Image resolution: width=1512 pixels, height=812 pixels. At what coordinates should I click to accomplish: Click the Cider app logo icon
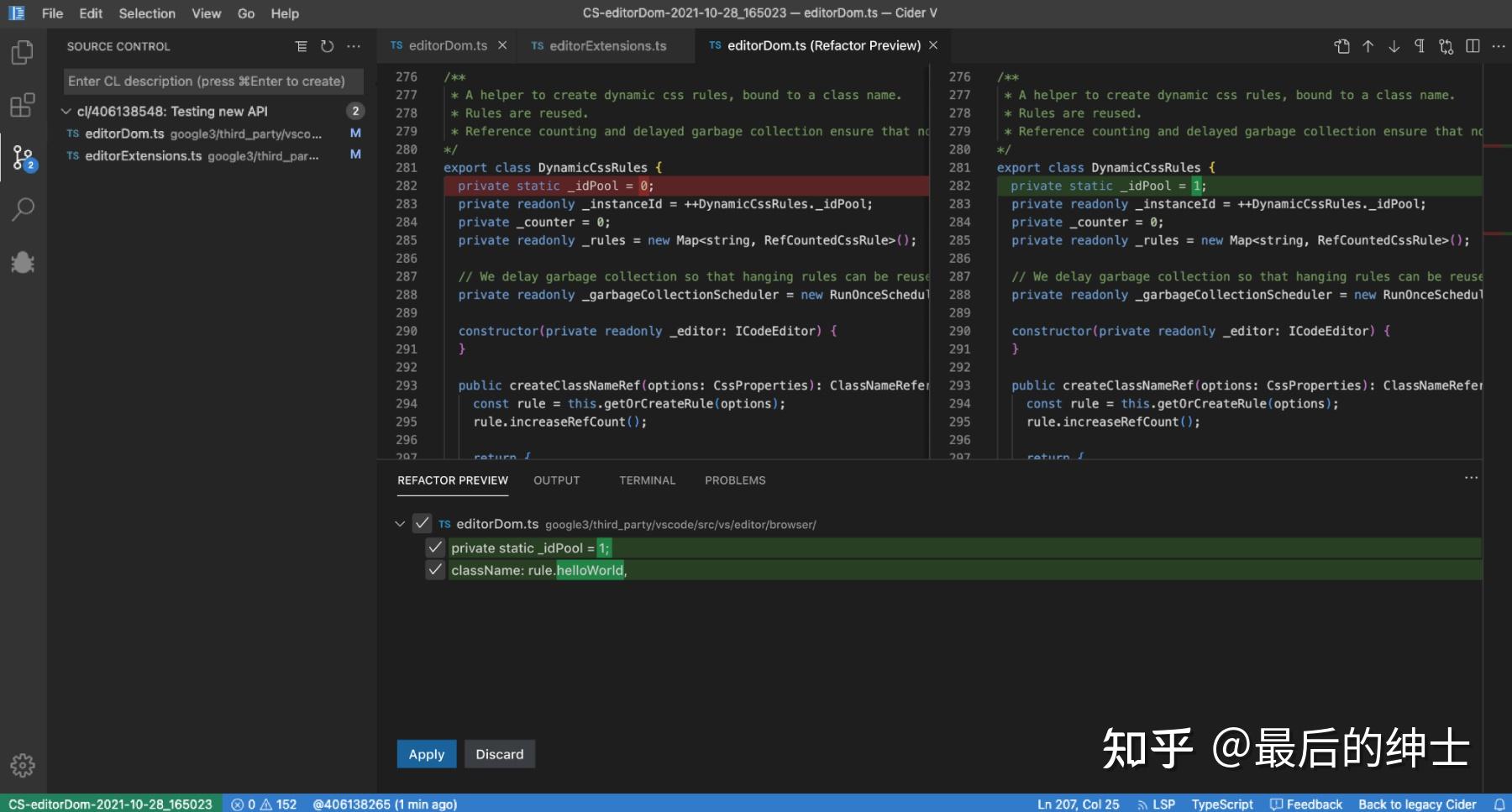coord(16,13)
